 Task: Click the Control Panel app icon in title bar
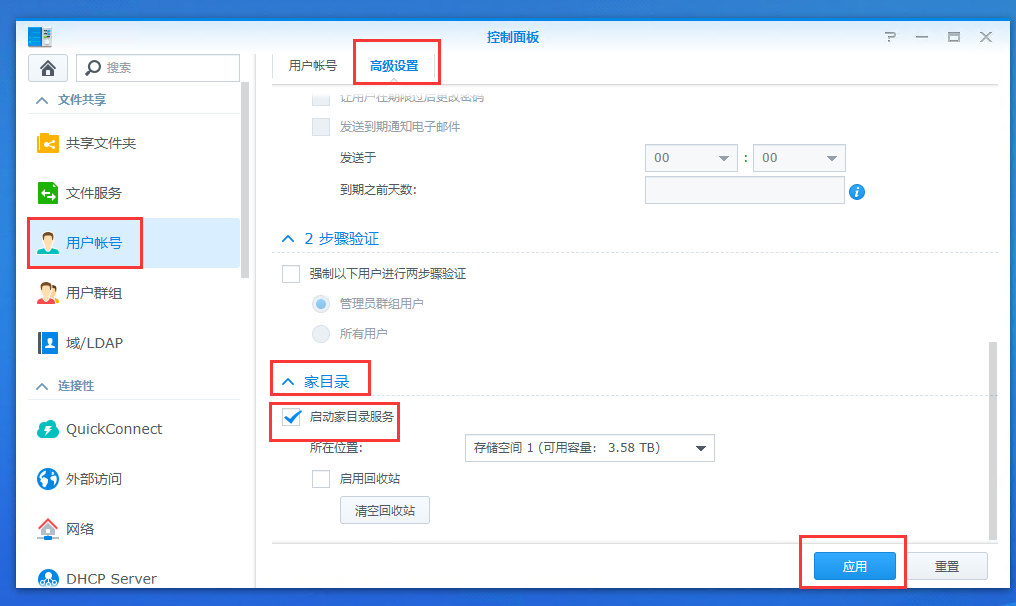(x=40, y=37)
